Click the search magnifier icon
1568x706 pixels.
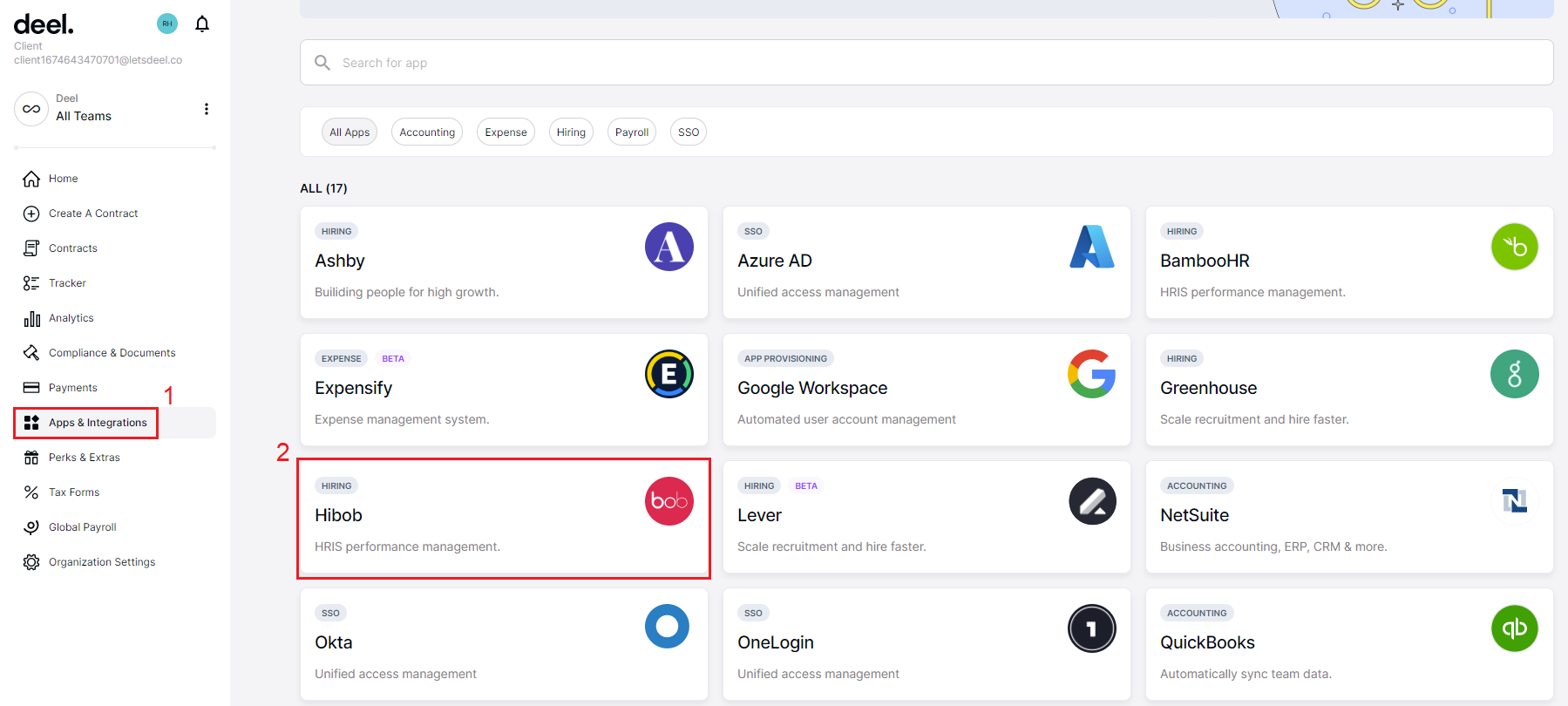point(322,63)
